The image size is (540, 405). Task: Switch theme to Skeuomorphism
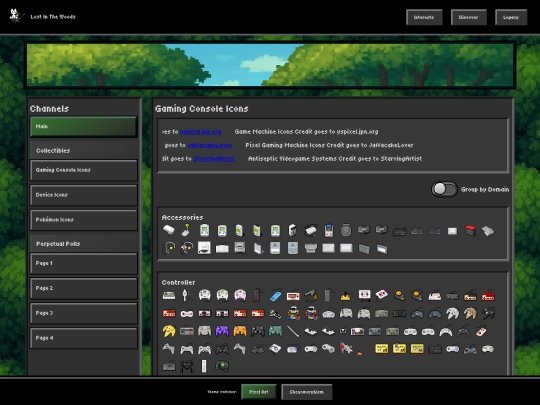click(x=307, y=392)
